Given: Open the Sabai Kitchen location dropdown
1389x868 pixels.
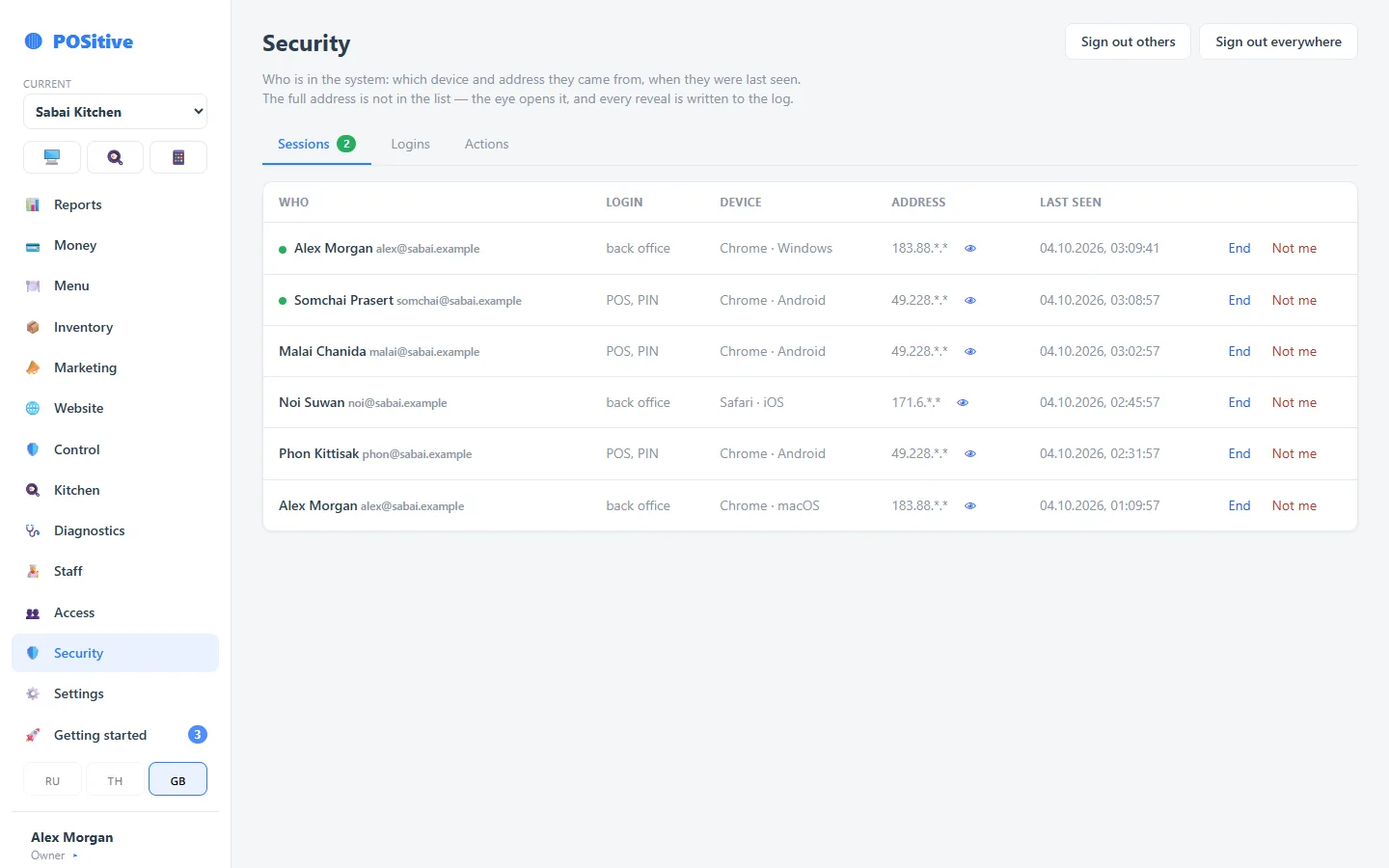Looking at the screenshot, I should [115, 112].
